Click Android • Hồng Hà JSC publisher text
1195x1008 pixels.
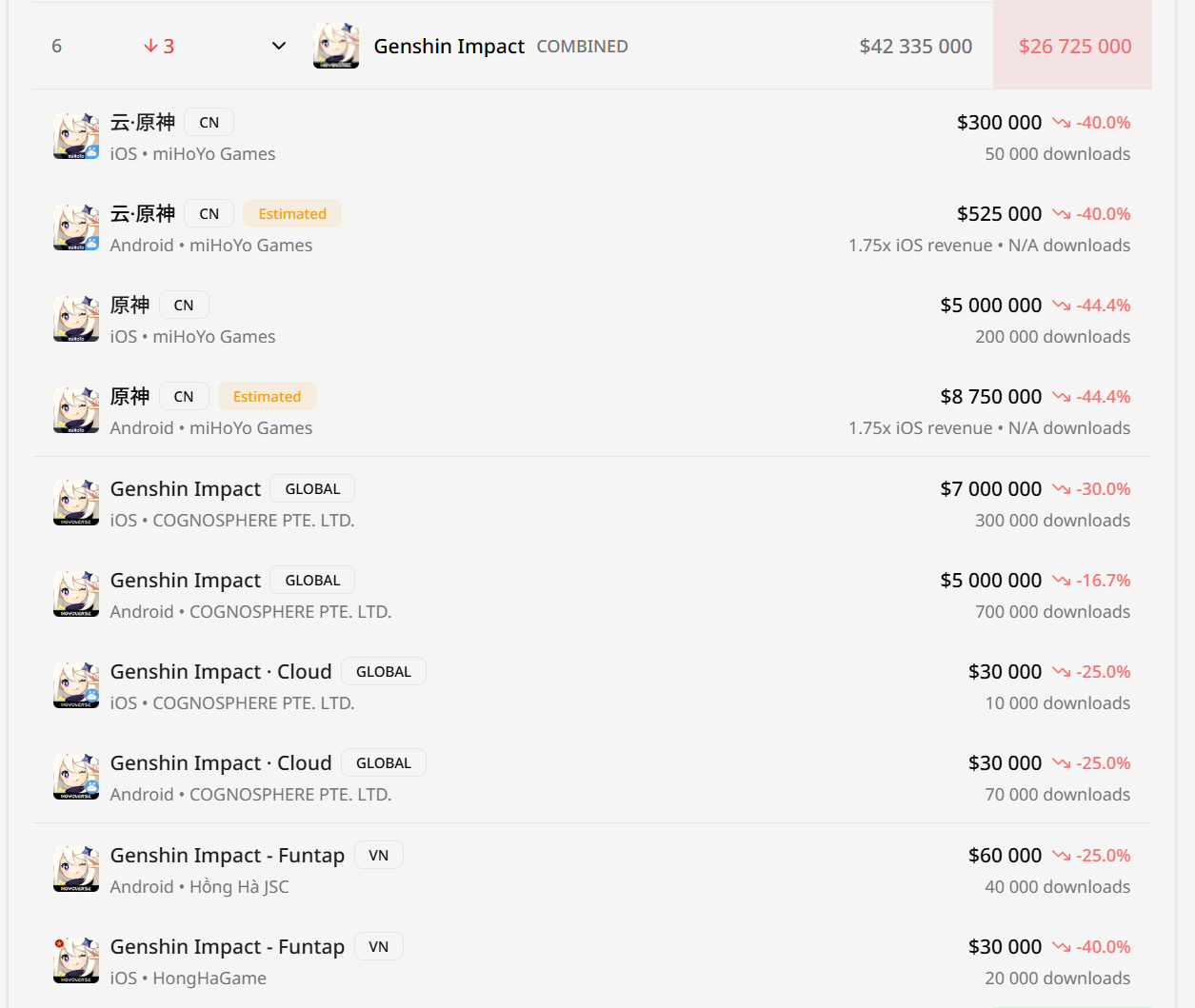pyautogui.click(x=200, y=886)
